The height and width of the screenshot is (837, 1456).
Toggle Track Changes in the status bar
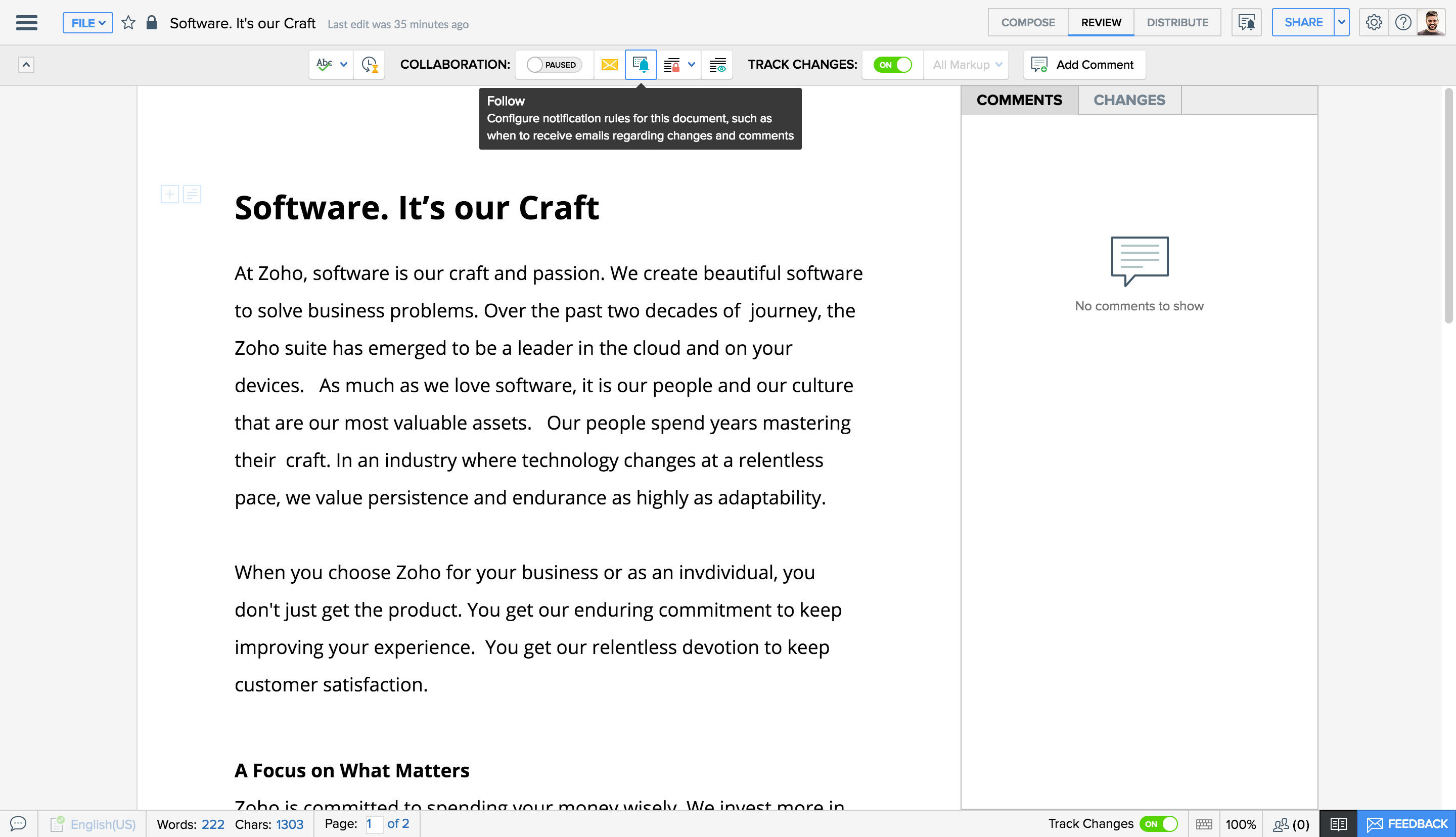1158,824
